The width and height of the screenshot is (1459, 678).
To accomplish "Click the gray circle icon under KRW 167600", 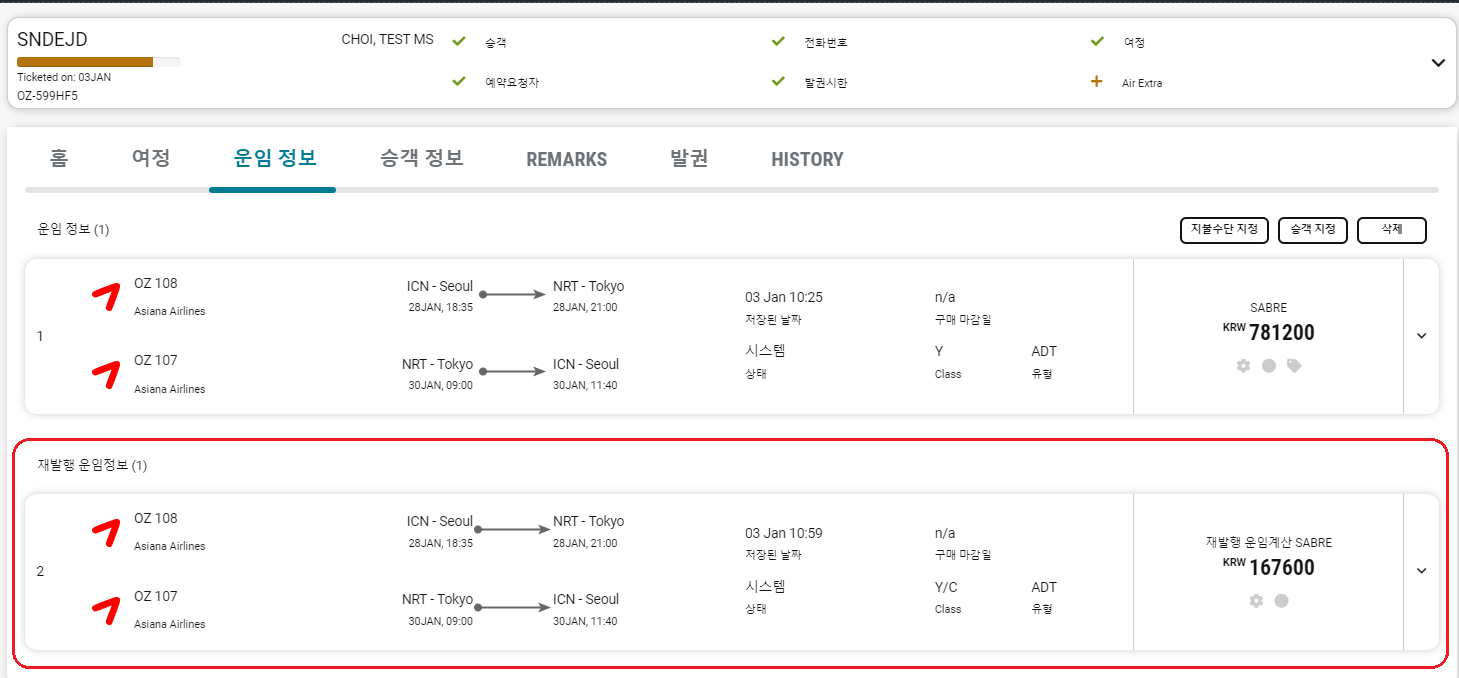I will click(x=1281, y=601).
